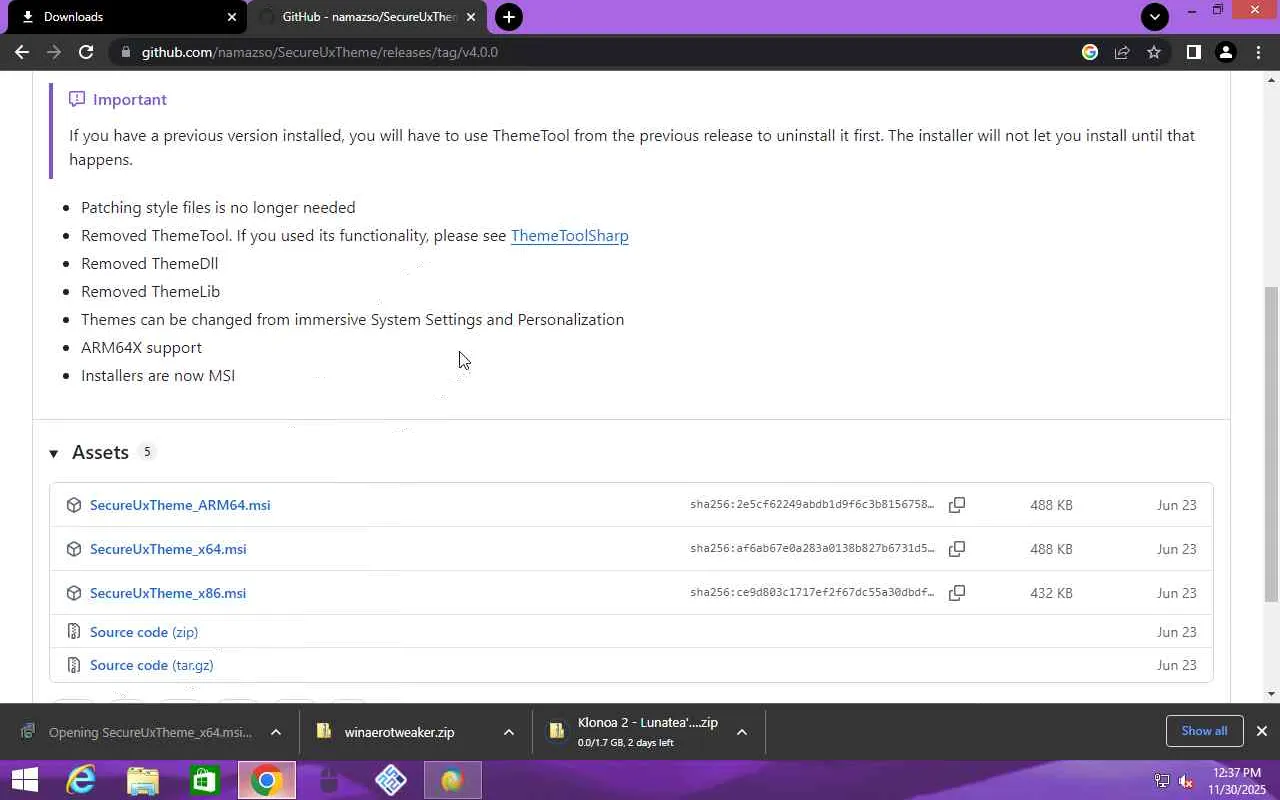1280x800 pixels.
Task: Copy the SHA256 hash for SecureUxTheme_ARM64.msi
Action: point(957,505)
